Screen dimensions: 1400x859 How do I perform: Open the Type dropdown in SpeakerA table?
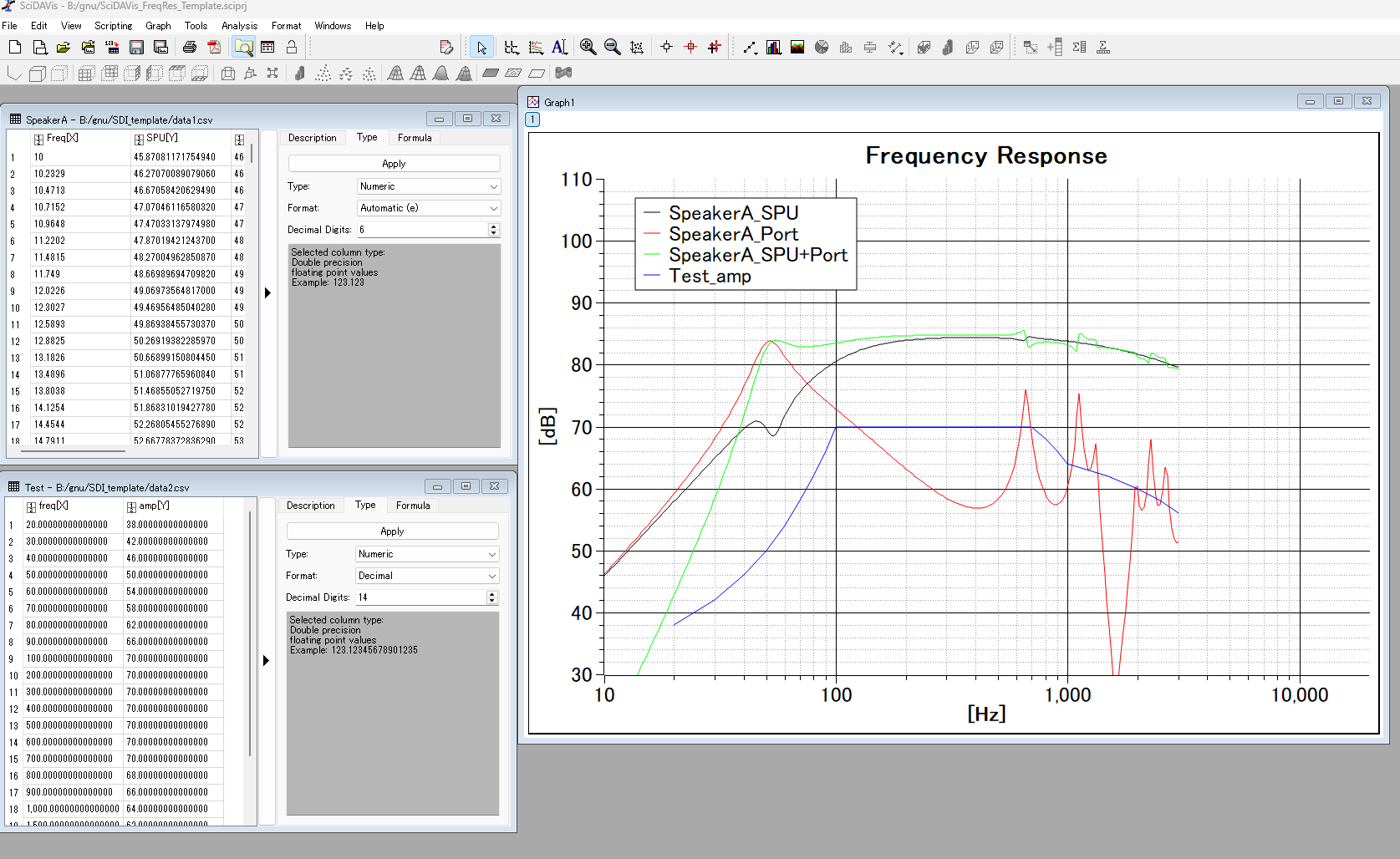tap(429, 186)
